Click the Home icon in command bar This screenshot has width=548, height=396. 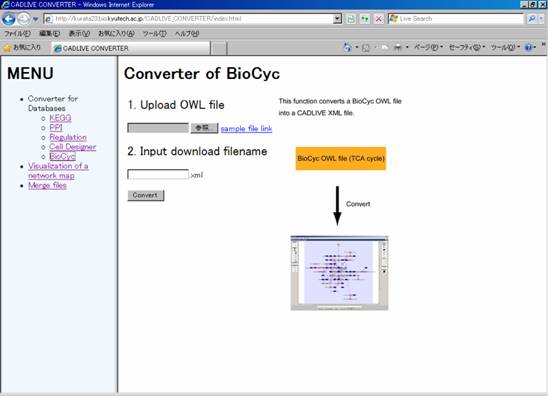[347, 47]
